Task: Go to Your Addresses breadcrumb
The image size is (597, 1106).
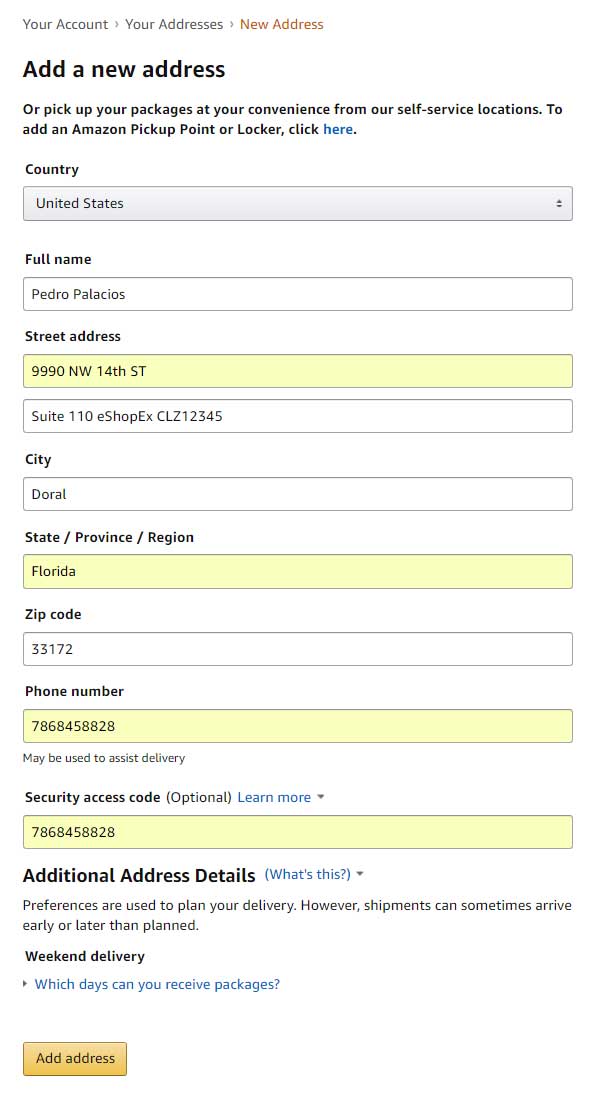Action: (x=174, y=24)
